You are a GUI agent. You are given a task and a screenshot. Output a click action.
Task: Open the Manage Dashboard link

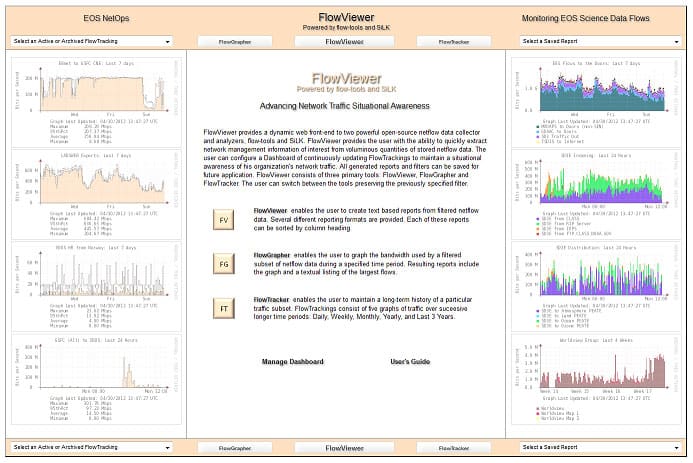pos(293,361)
